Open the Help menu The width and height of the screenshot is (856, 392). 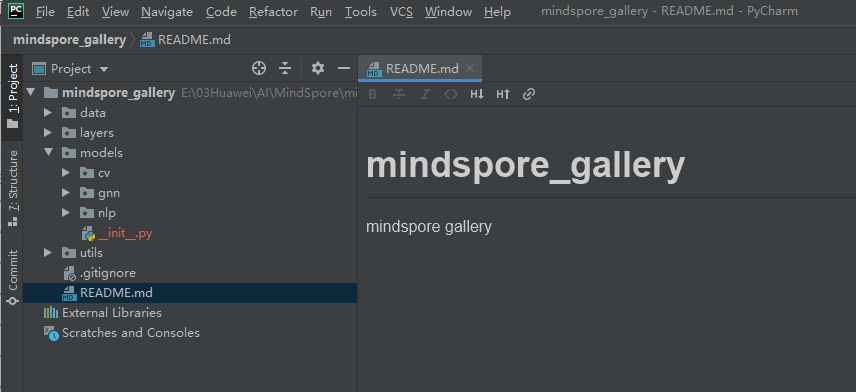[x=497, y=11]
